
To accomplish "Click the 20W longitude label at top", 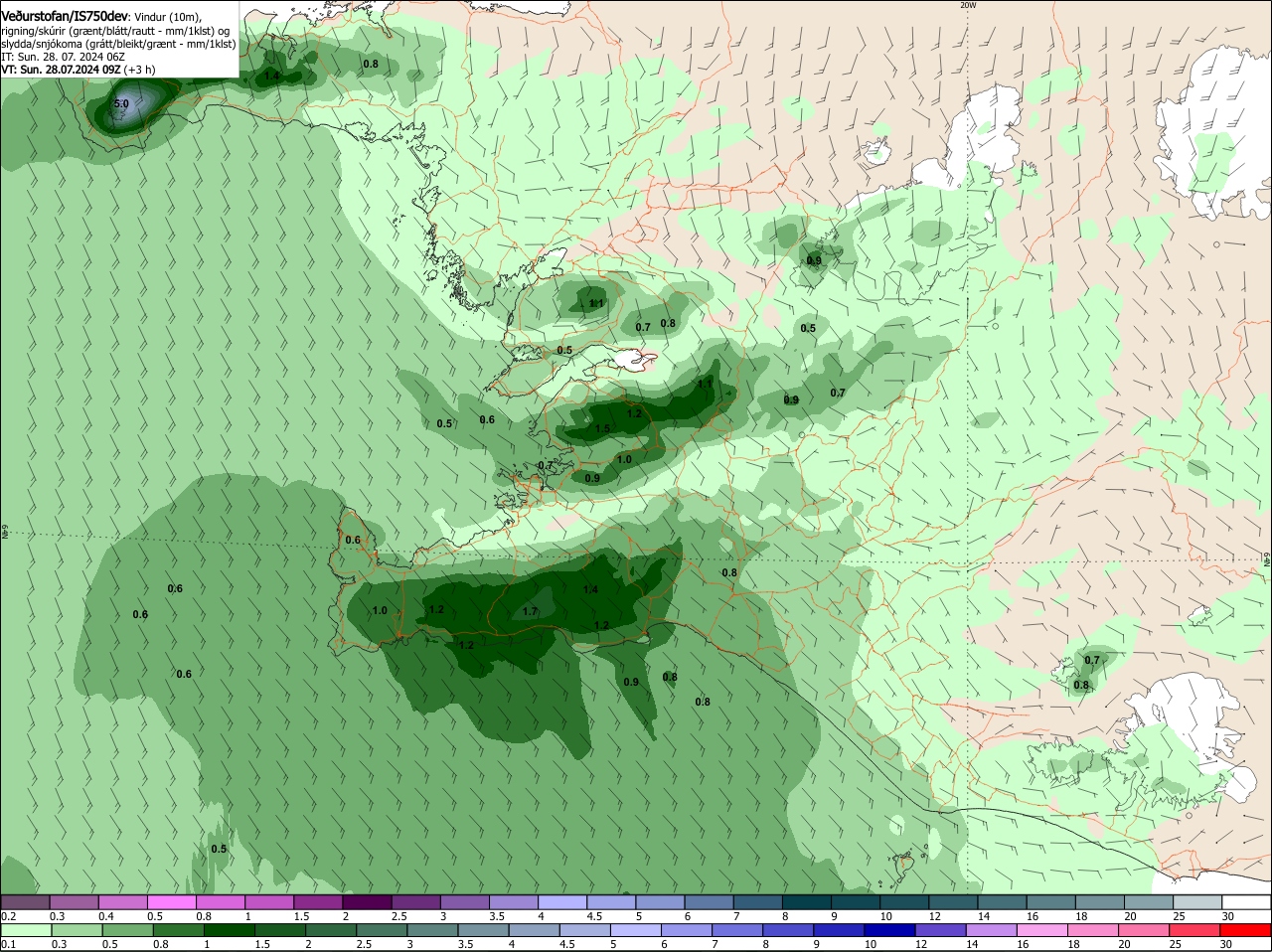I will (x=968, y=5).
